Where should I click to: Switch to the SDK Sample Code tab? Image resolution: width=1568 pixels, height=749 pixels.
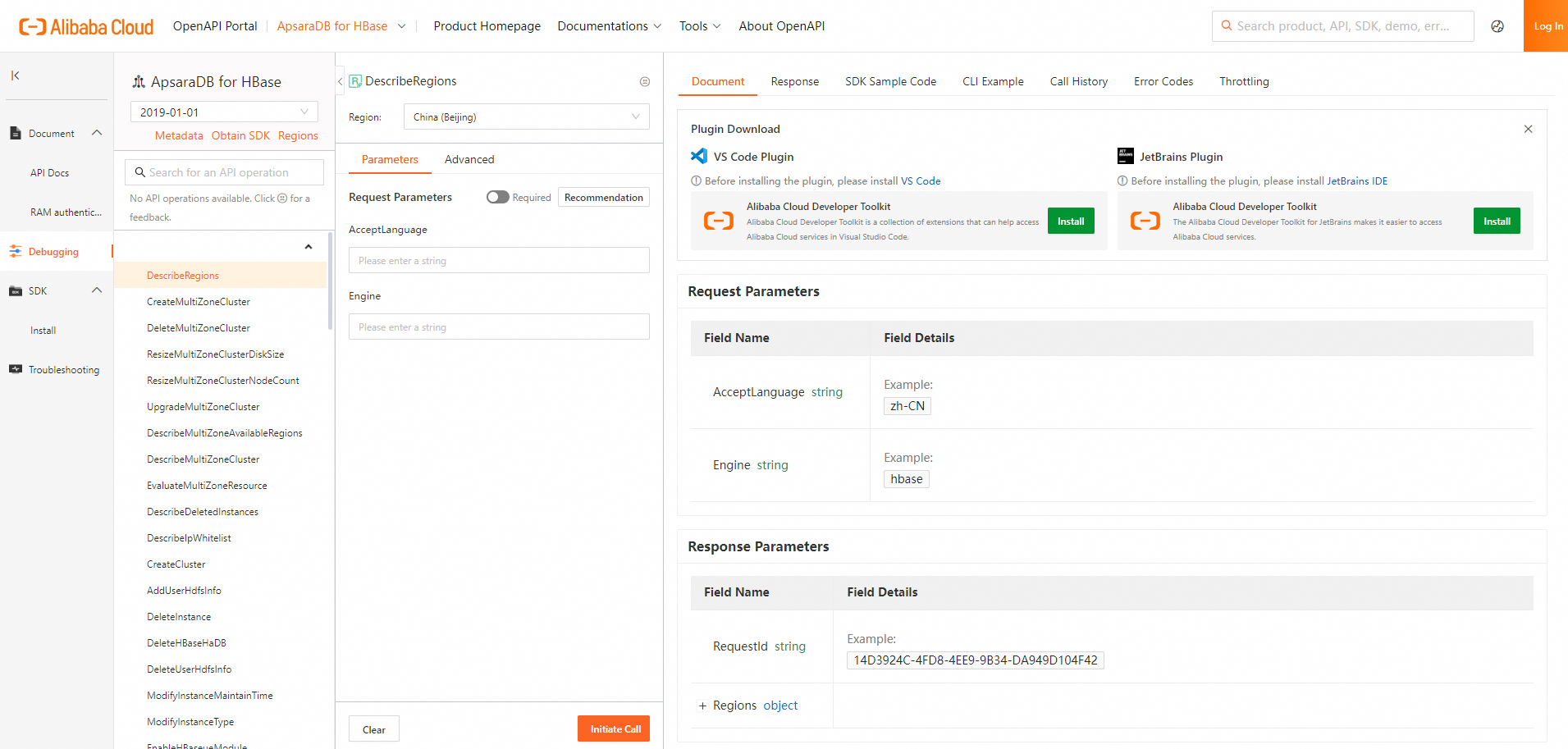(x=890, y=81)
